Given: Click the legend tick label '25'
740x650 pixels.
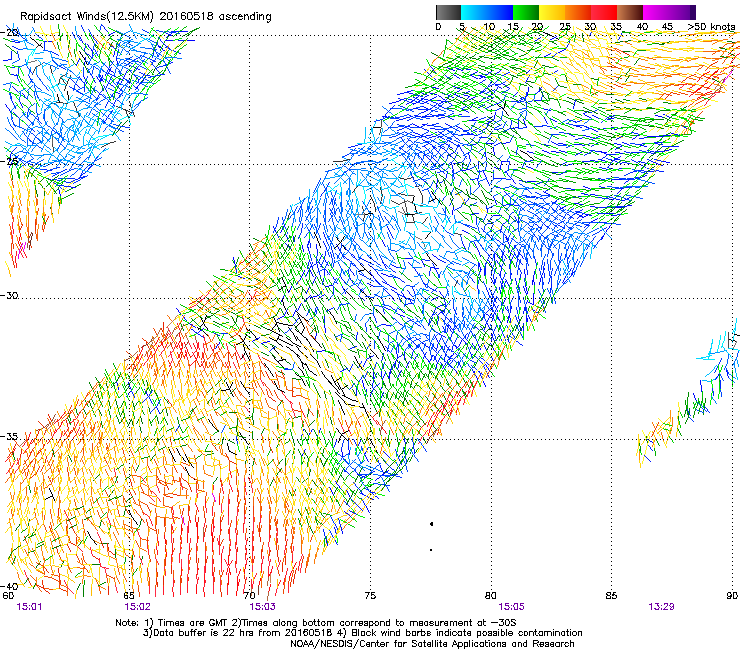Looking at the screenshot, I should [x=565, y=27].
